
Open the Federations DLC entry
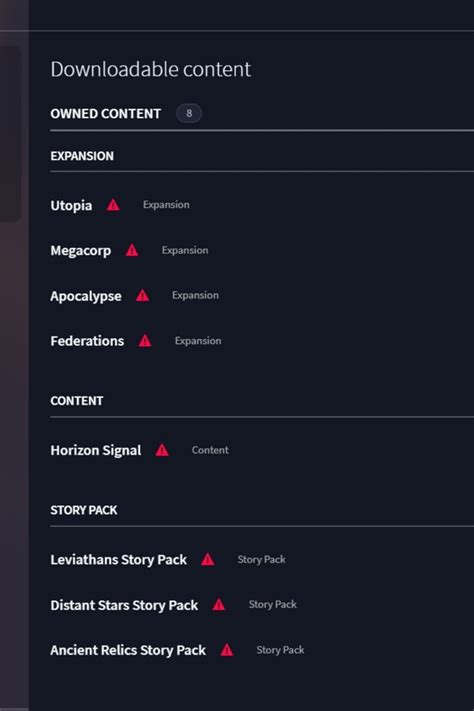point(87,341)
